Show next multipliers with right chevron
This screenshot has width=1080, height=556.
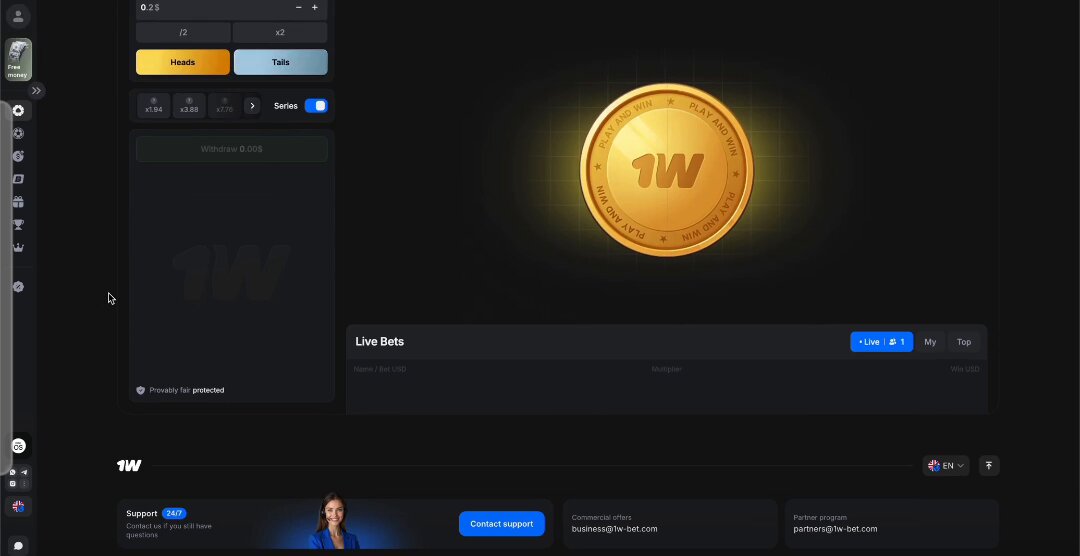[x=252, y=106]
